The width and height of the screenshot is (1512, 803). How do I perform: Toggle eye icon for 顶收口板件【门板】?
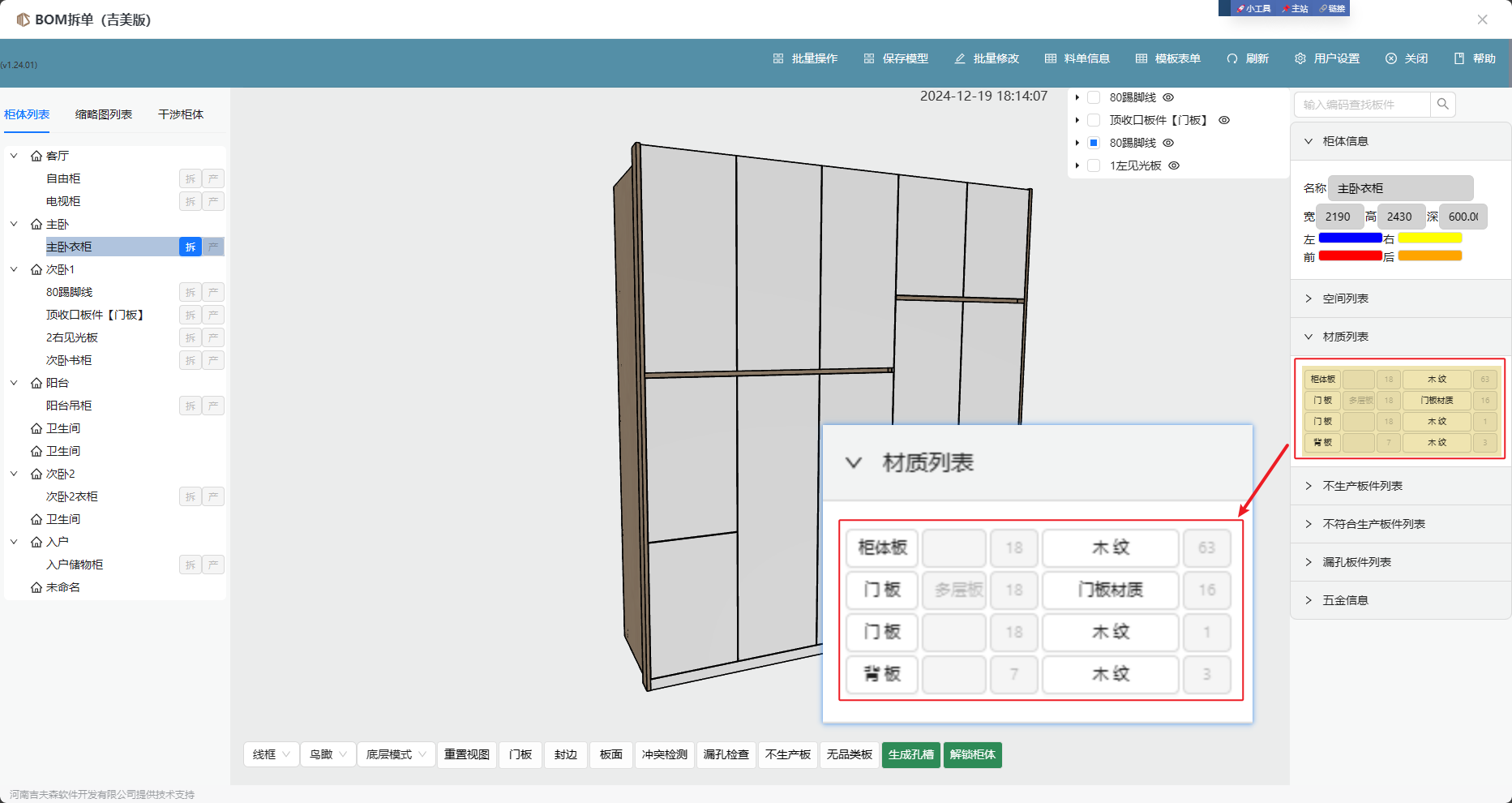pos(1224,120)
